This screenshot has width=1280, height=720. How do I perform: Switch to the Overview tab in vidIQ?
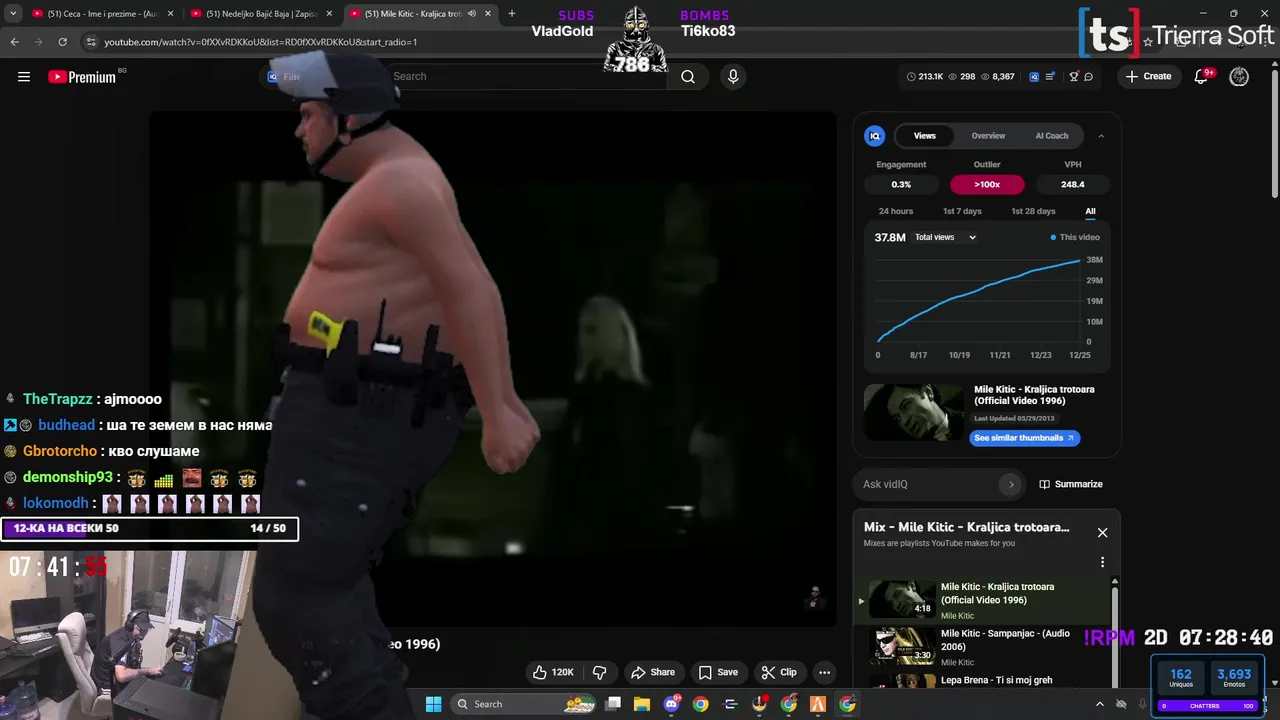pos(988,136)
